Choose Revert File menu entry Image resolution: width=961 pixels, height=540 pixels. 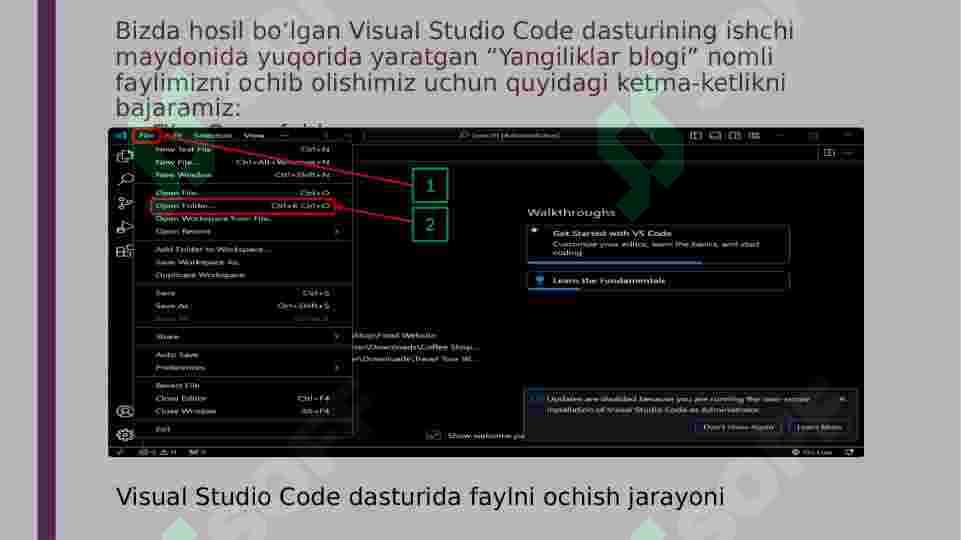tap(243, 386)
